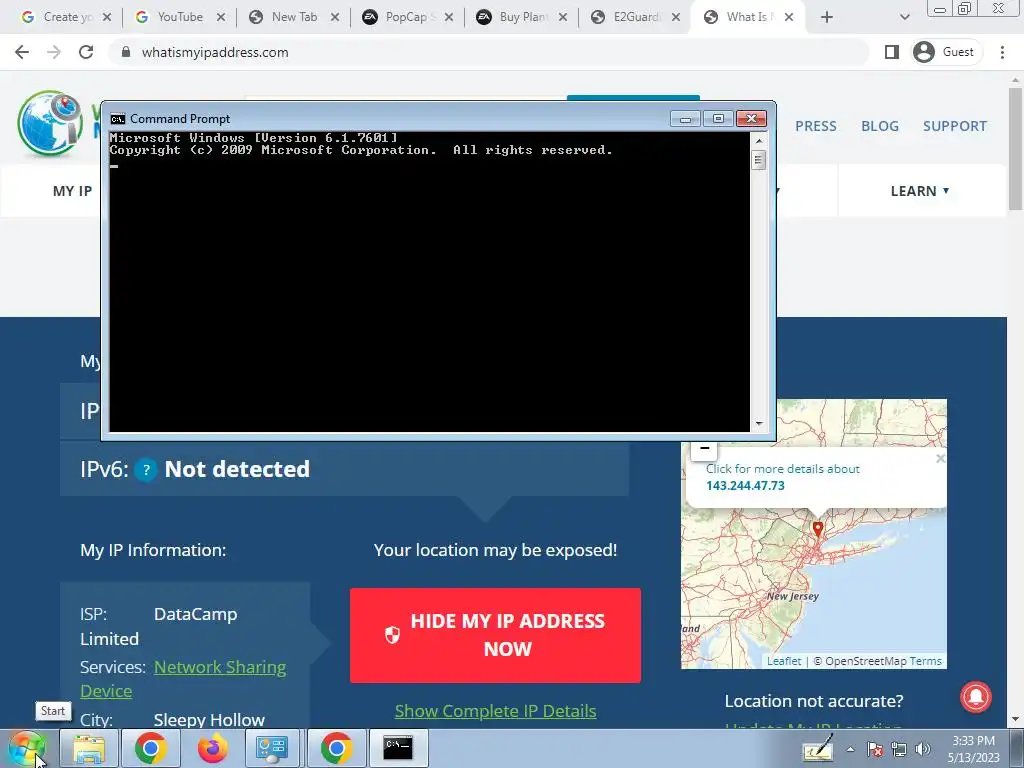1024x768 pixels.
Task: Zoom out the map with minus button
Action: click(x=704, y=449)
